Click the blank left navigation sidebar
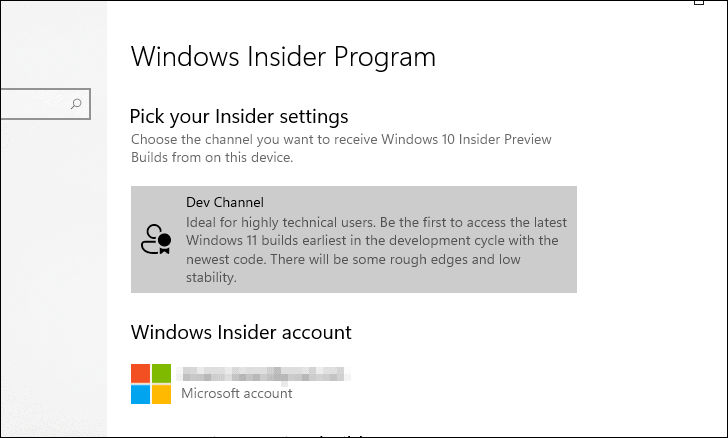This screenshot has height=438, width=728. coord(53,279)
